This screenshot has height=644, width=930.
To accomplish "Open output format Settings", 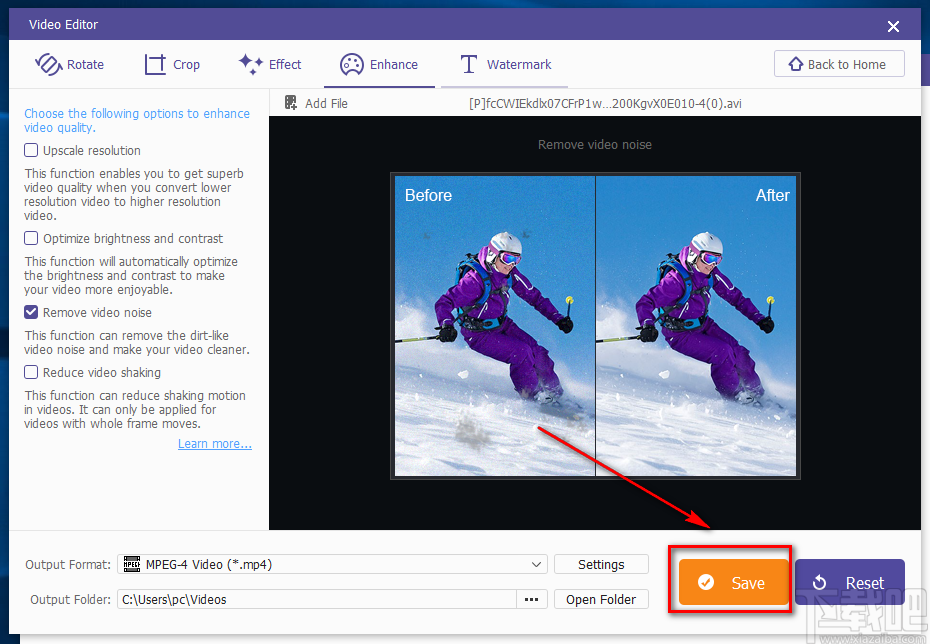I will click(601, 565).
